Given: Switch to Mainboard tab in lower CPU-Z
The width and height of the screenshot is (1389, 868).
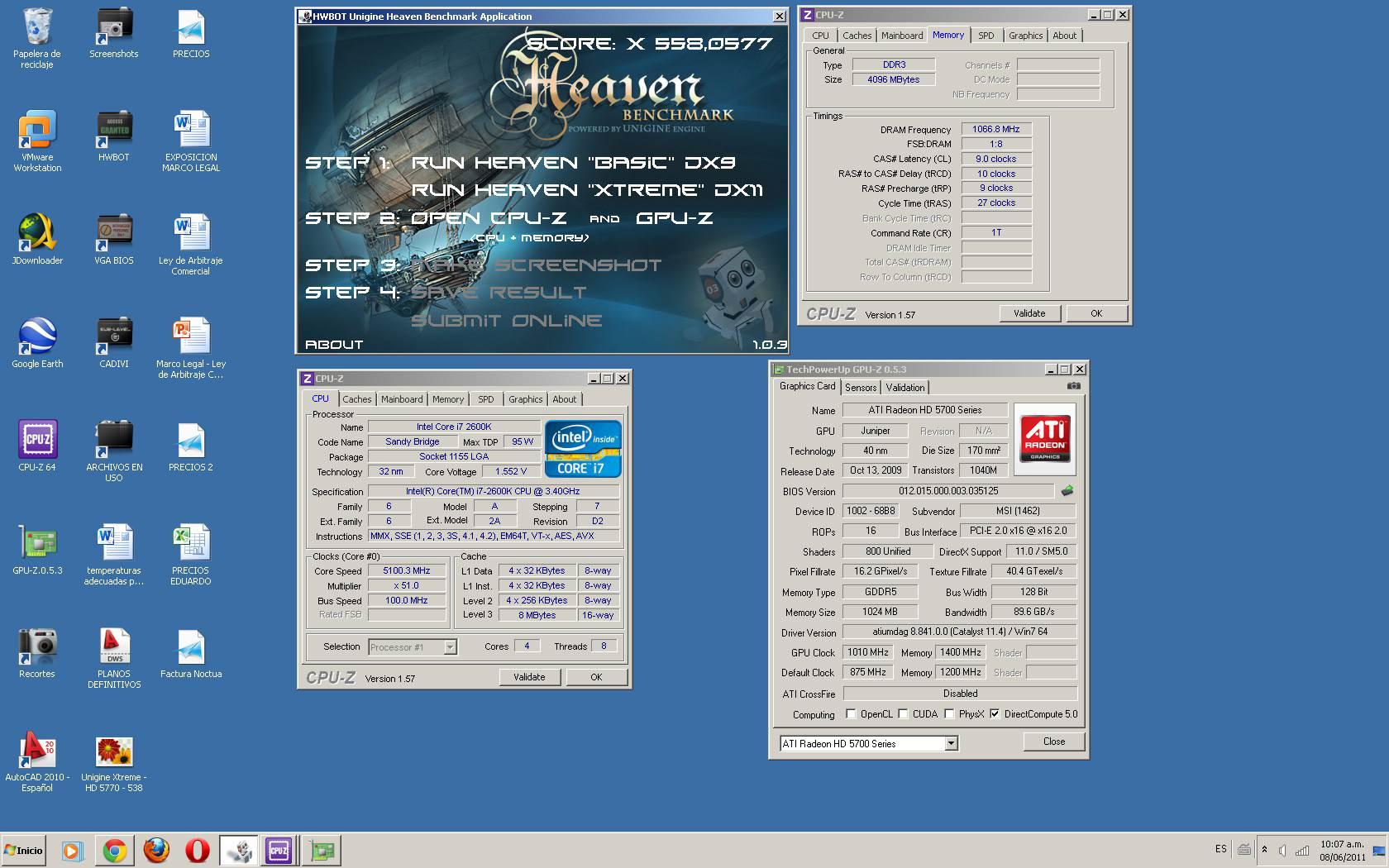Looking at the screenshot, I should [402, 399].
